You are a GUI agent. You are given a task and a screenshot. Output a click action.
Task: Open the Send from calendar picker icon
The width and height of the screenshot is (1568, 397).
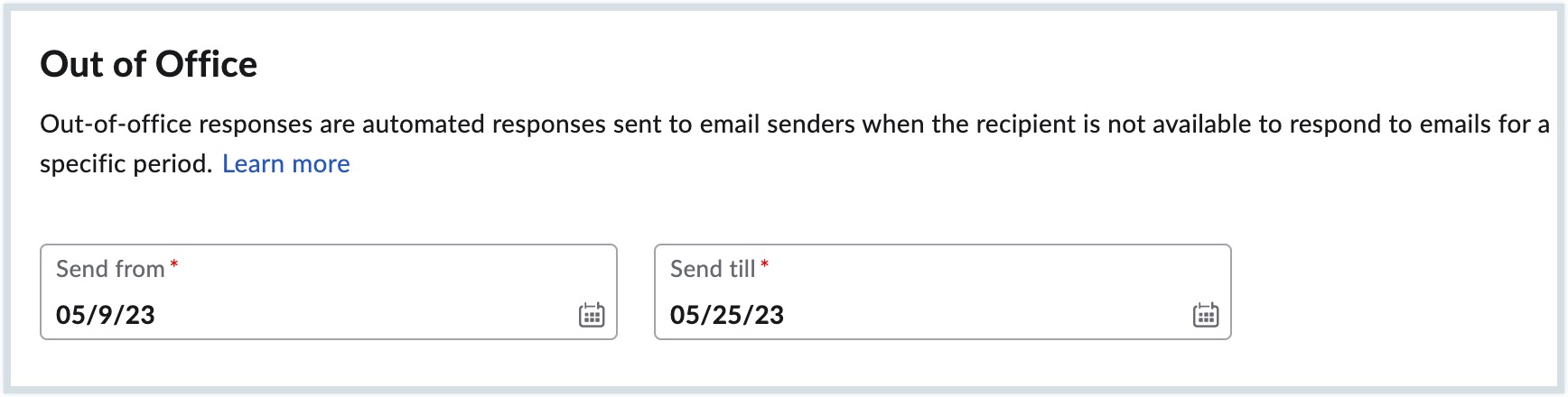[x=592, y=314]
